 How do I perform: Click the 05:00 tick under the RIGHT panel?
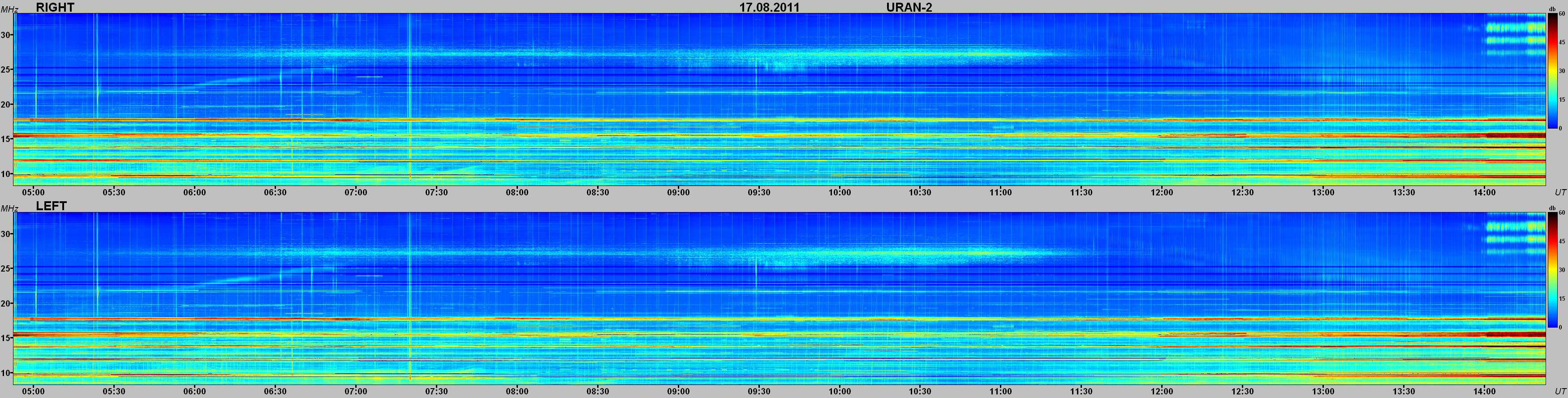(34, 192)
